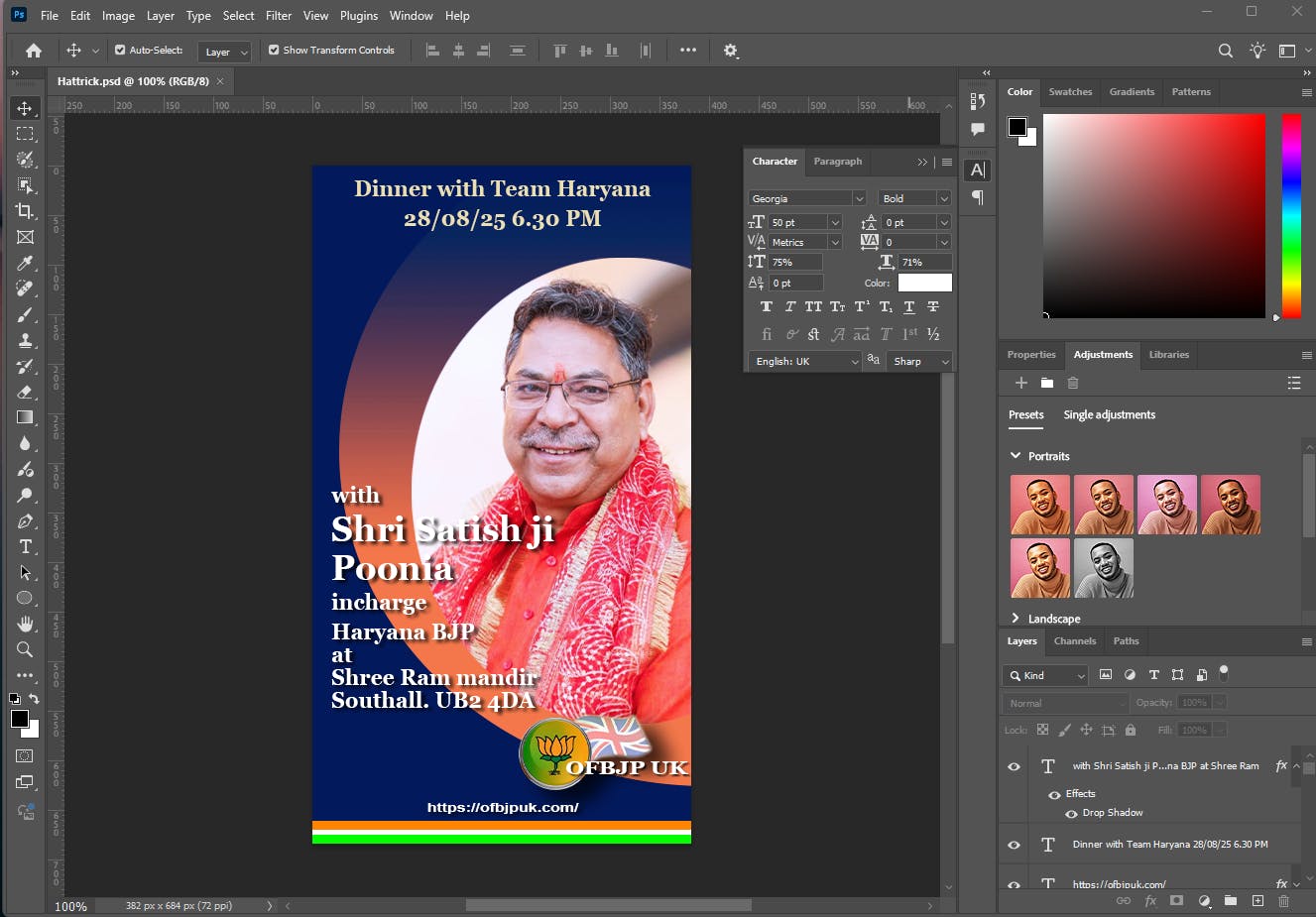Switch to the Channels tab
This screenshot has height=917, width=1316.
pos(1074,641)
